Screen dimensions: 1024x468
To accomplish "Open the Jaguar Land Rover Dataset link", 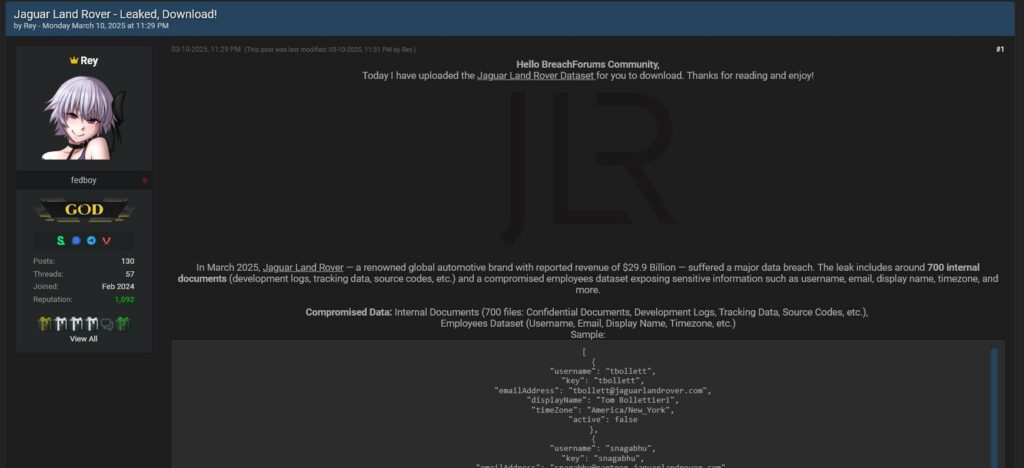I will pyautogui.click(x=536, y=76).
